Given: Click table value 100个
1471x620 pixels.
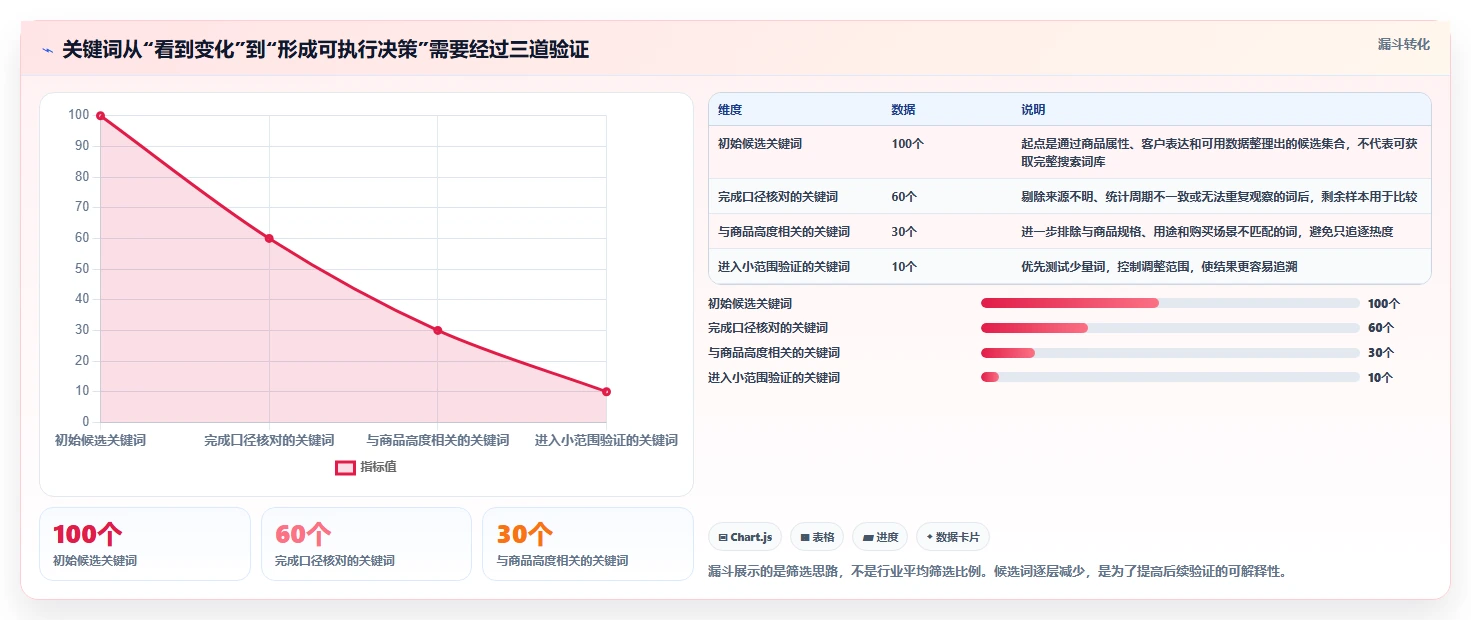Looking at the screenshot, I should [908, 144].
